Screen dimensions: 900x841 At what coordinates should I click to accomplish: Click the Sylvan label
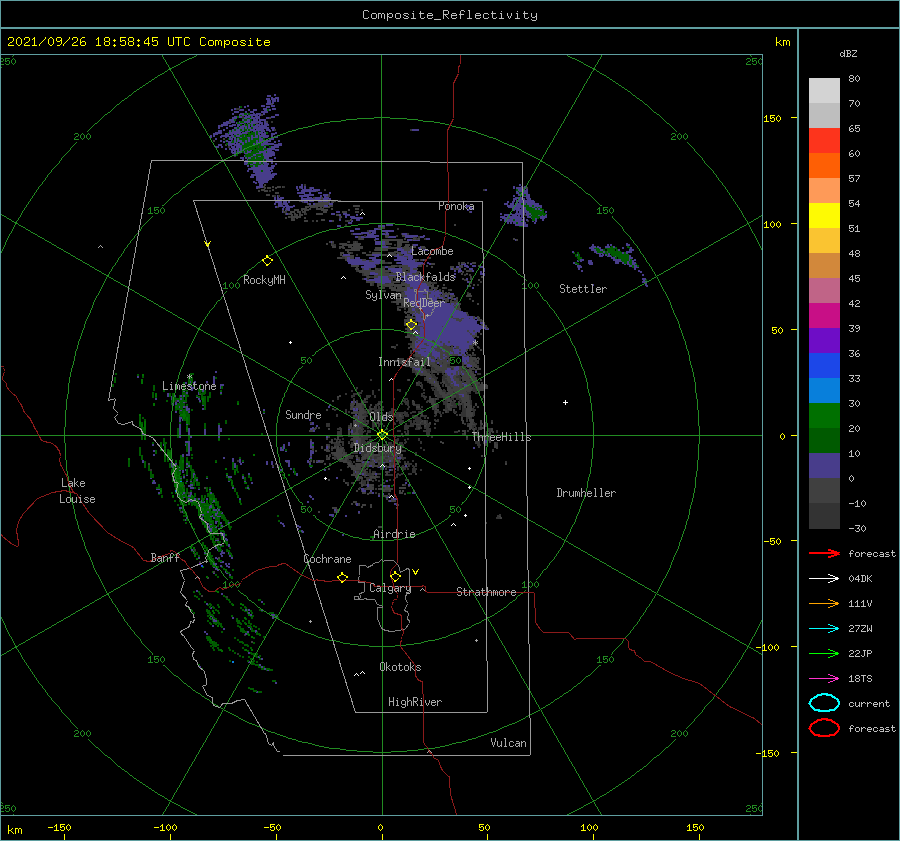[x=383, y=295]
